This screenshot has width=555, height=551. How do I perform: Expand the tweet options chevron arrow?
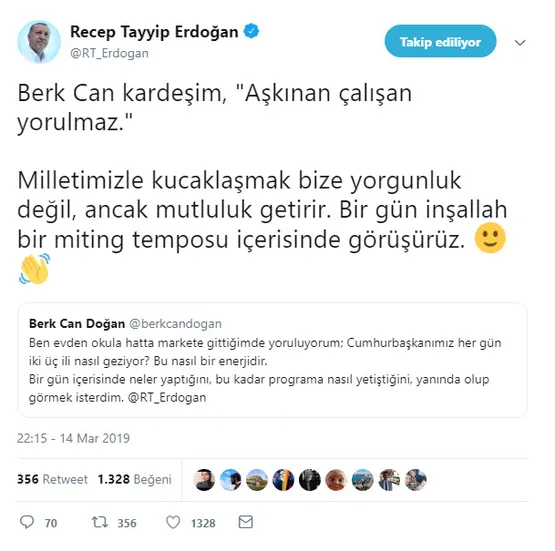coord(520,43)
